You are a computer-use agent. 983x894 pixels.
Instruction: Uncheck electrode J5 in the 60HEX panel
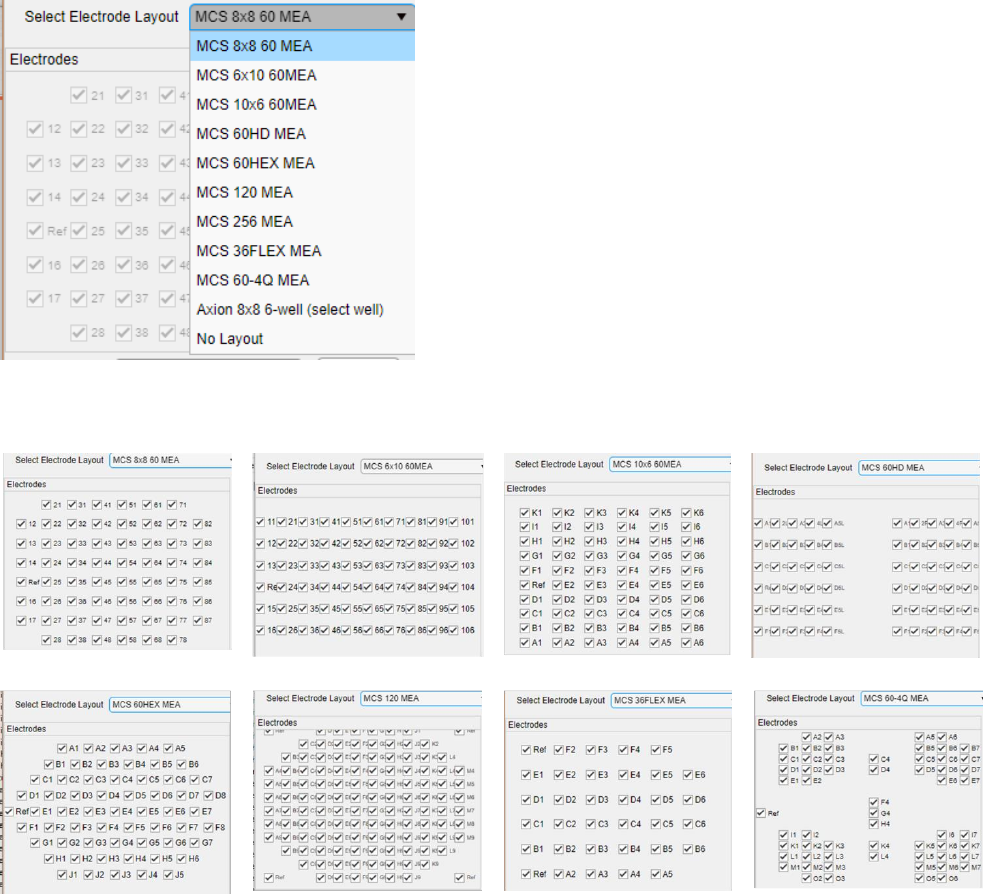[x=168, y=875]
